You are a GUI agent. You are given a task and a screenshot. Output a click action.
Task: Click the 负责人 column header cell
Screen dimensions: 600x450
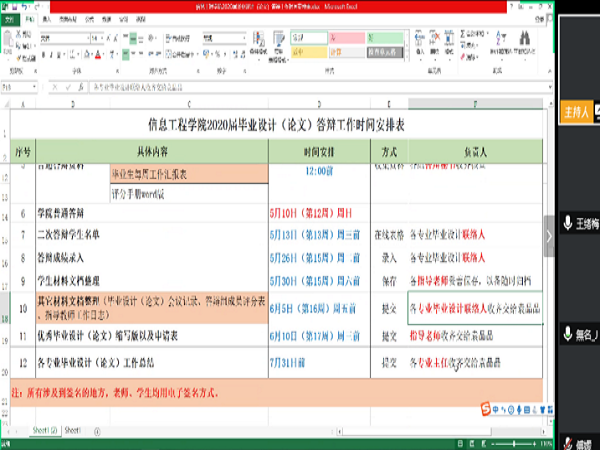click(472, 151)
